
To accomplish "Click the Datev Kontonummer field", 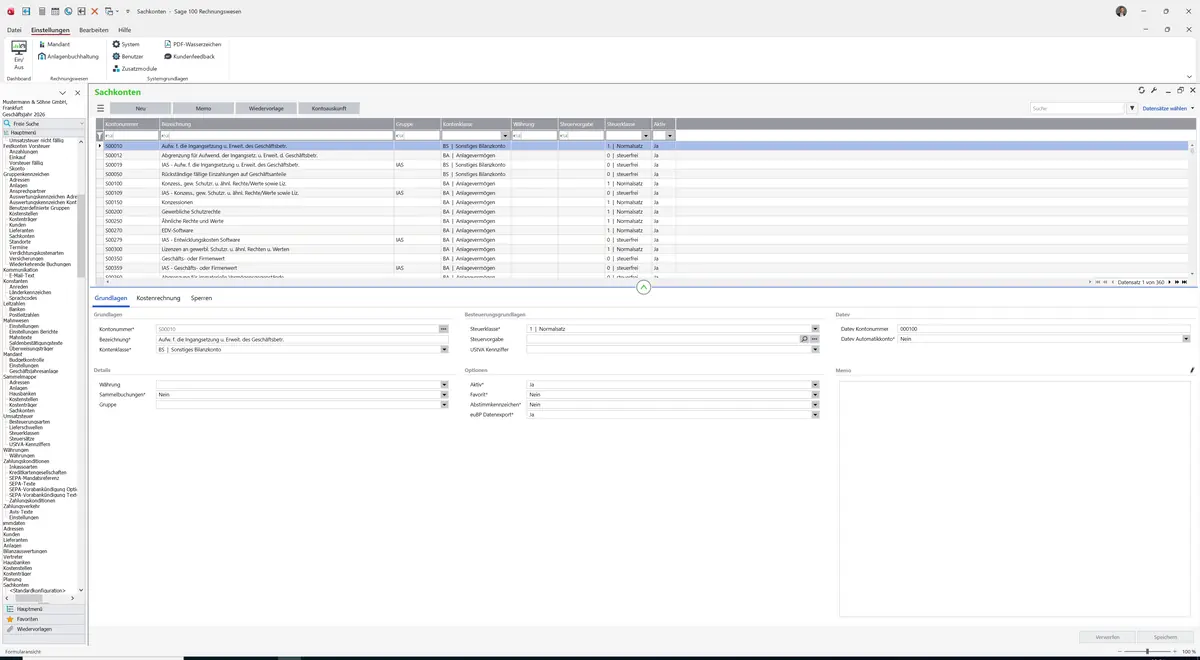I will [1044, 328].
